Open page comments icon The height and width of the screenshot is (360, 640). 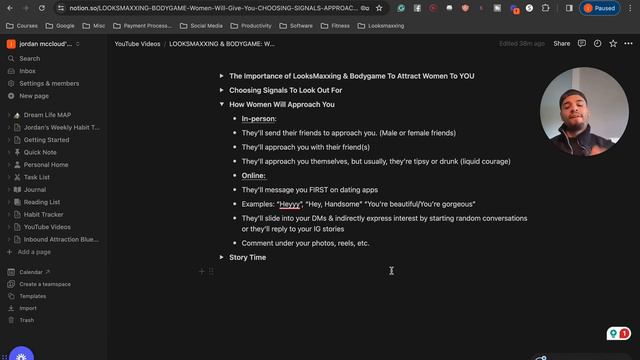coord(582,44)
